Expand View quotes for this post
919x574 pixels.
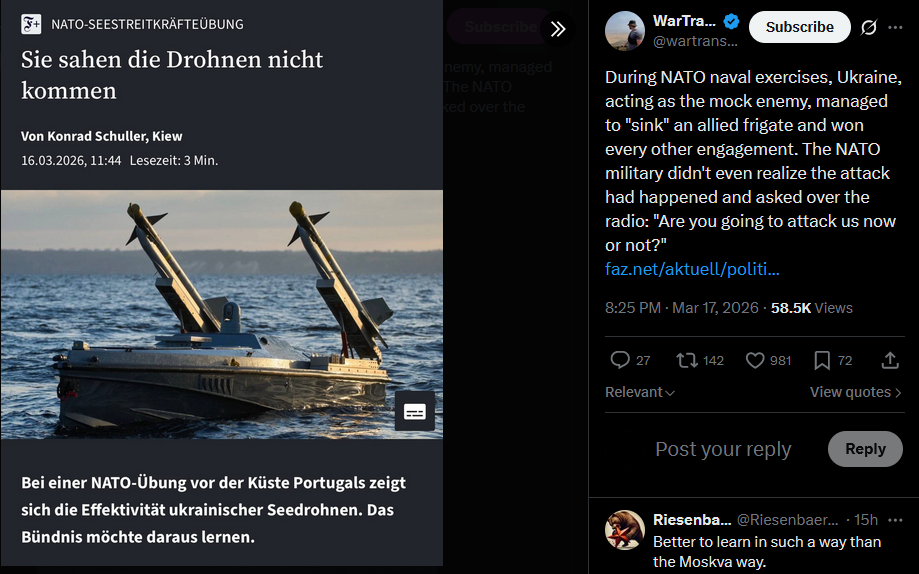click(855, 392)
